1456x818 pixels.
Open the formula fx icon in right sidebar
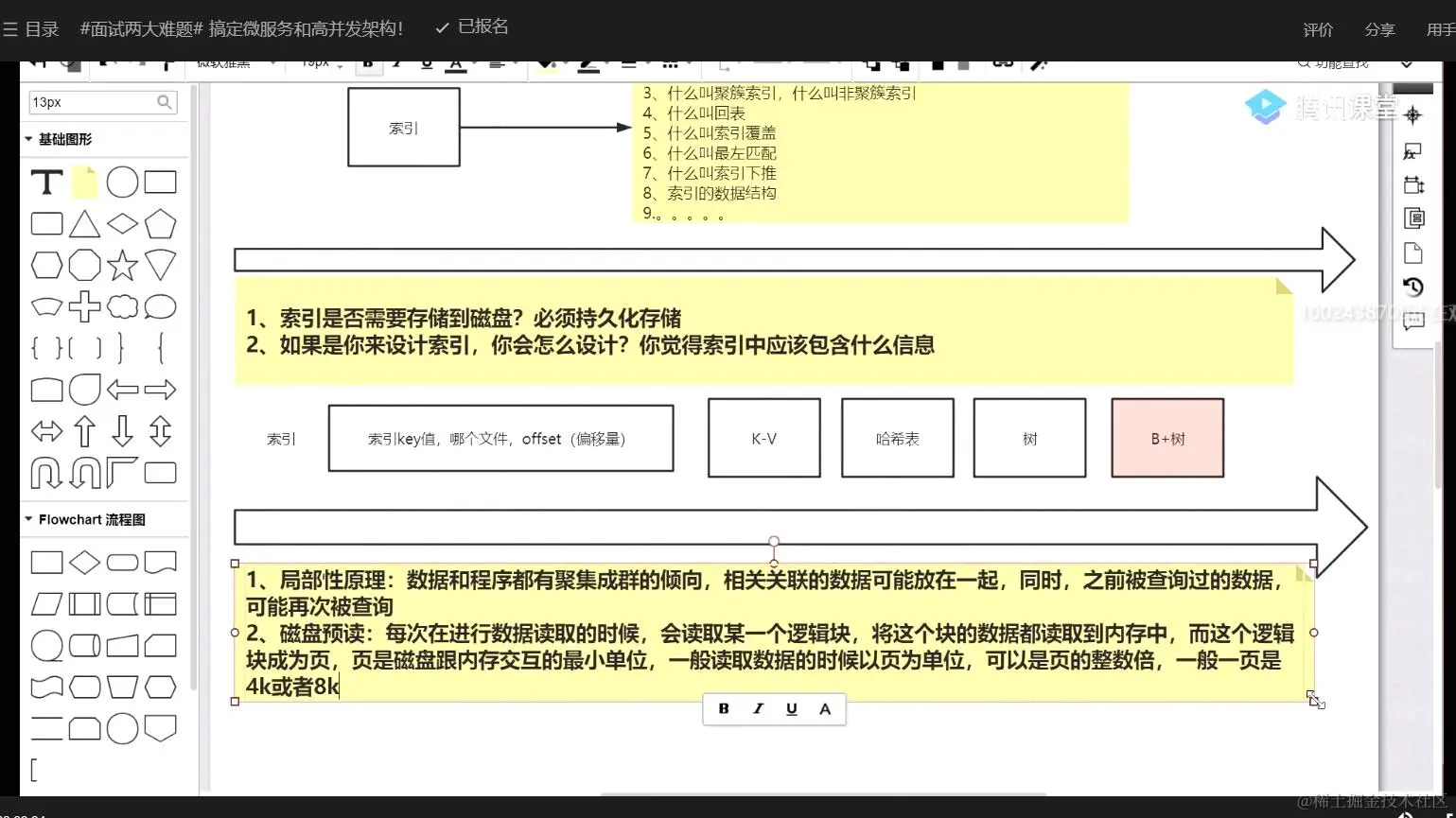click(1412, 151)
